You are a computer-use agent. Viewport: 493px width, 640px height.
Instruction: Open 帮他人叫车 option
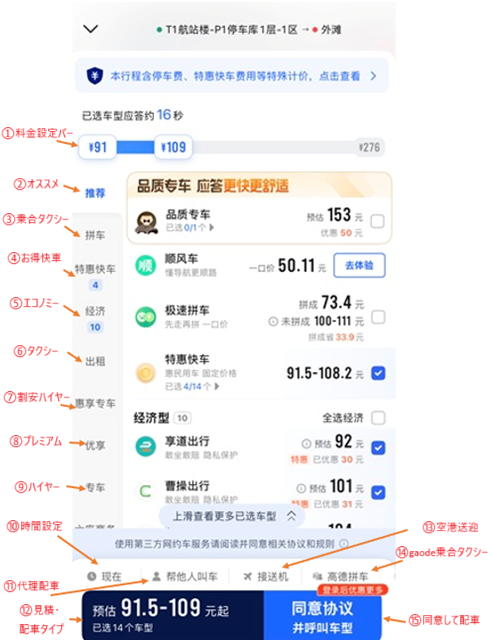pyautogui.click(x=184, y=577)
